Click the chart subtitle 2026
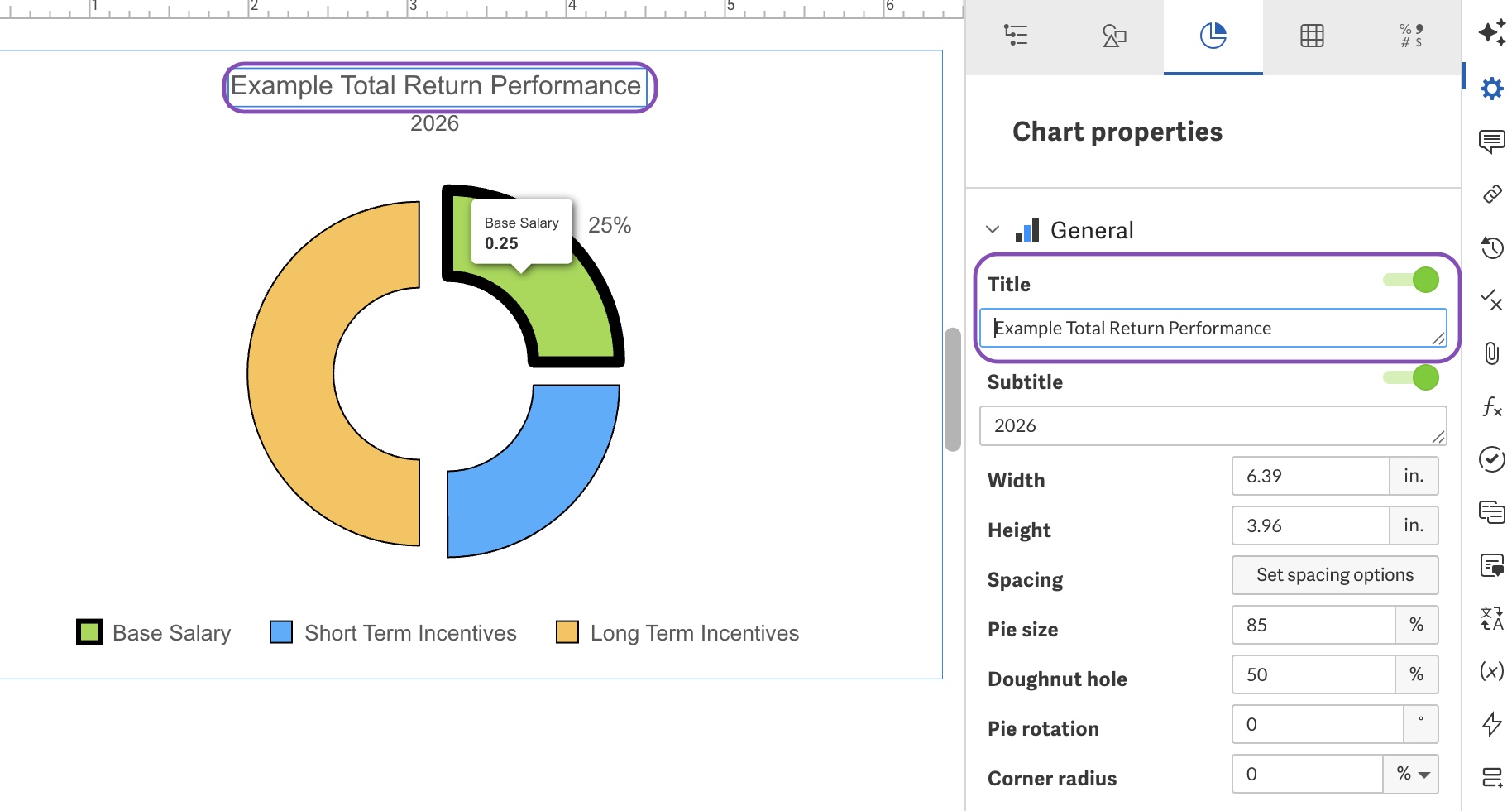This screenshot has height=811, width=1512. [435, 123]
